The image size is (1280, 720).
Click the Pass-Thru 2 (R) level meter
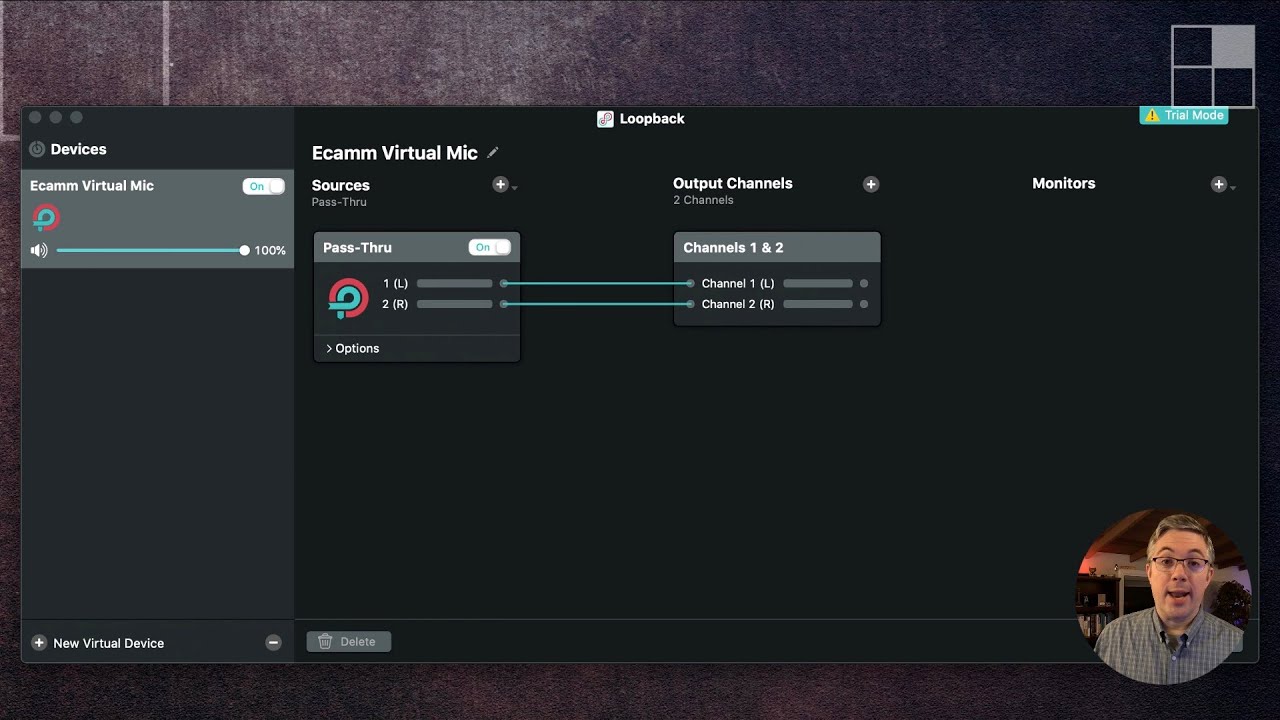tap(455, 304)
